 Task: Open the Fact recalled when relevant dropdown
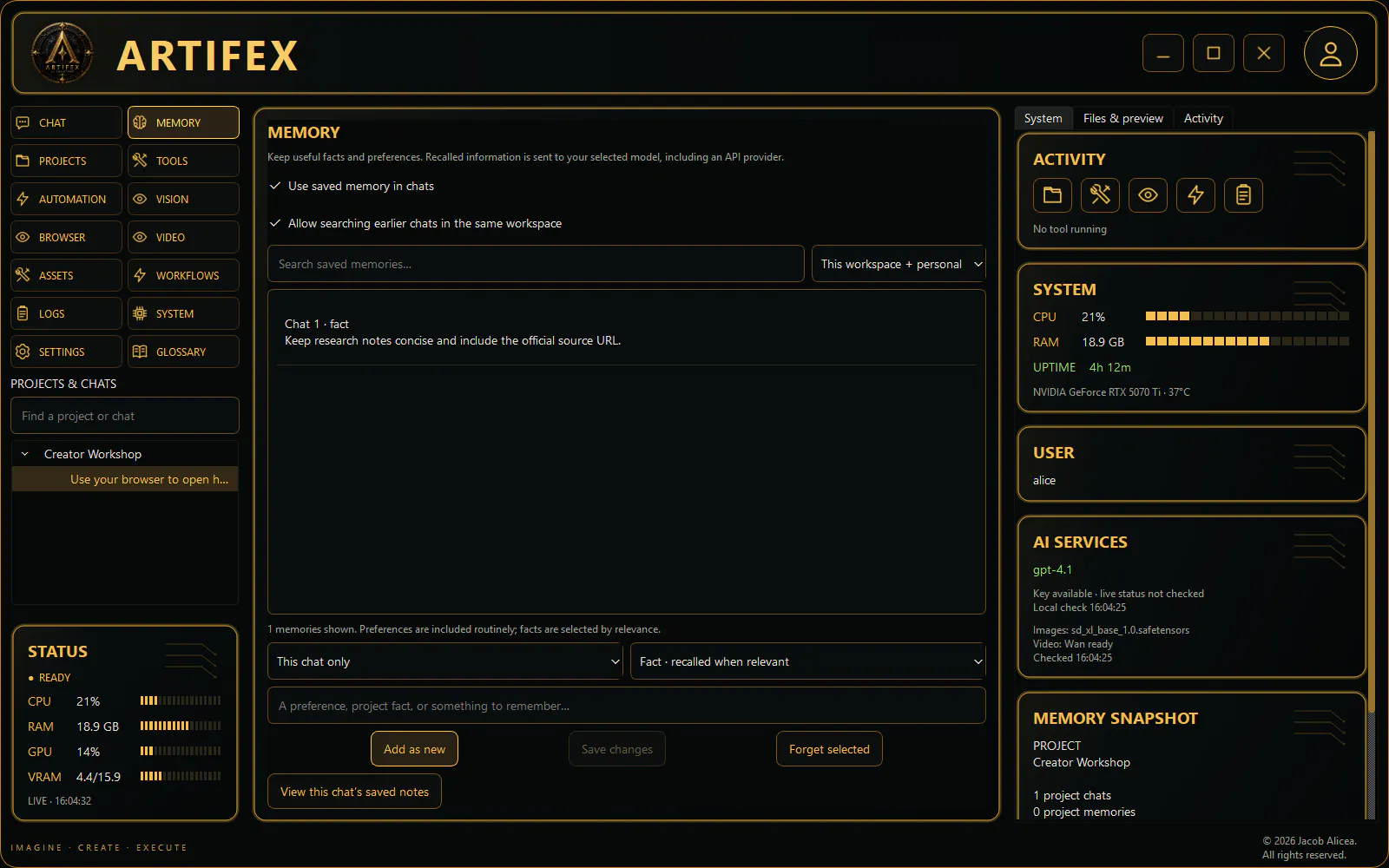coord(808,661)
